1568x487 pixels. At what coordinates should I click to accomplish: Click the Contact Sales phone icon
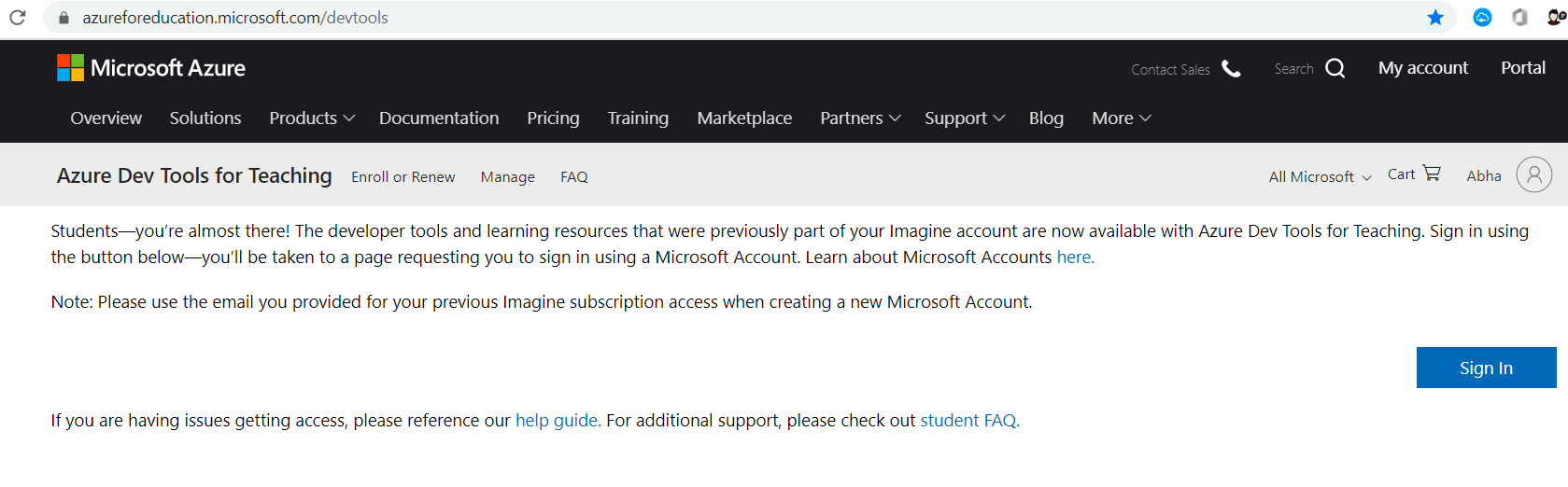coord(1232,69)
